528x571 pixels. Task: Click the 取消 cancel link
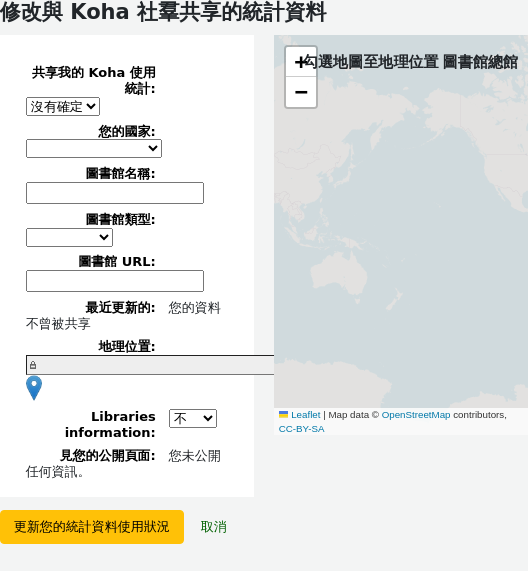coord(214,527)
